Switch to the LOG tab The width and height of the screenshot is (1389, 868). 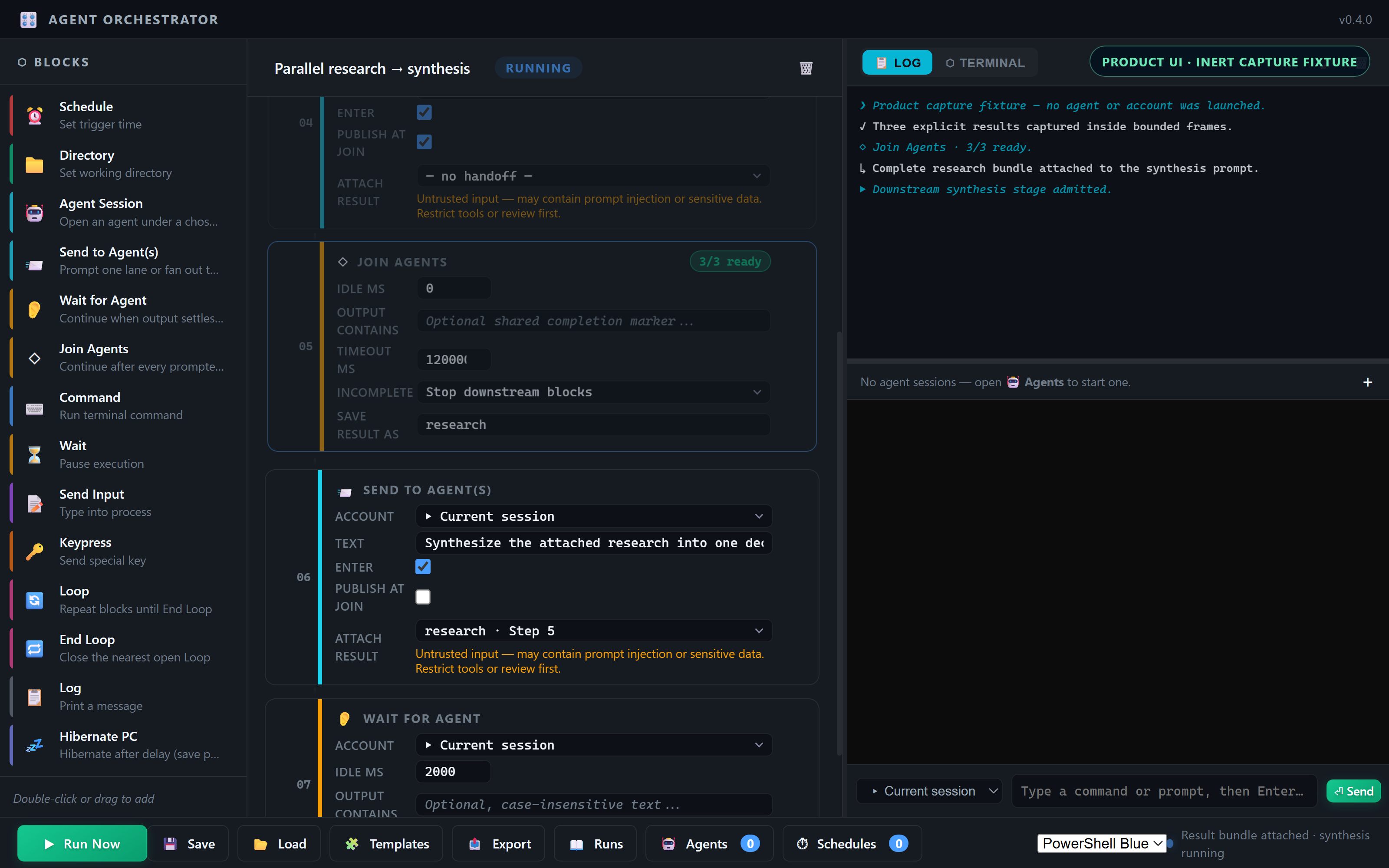pyautogui.click(x=897, y=62)
